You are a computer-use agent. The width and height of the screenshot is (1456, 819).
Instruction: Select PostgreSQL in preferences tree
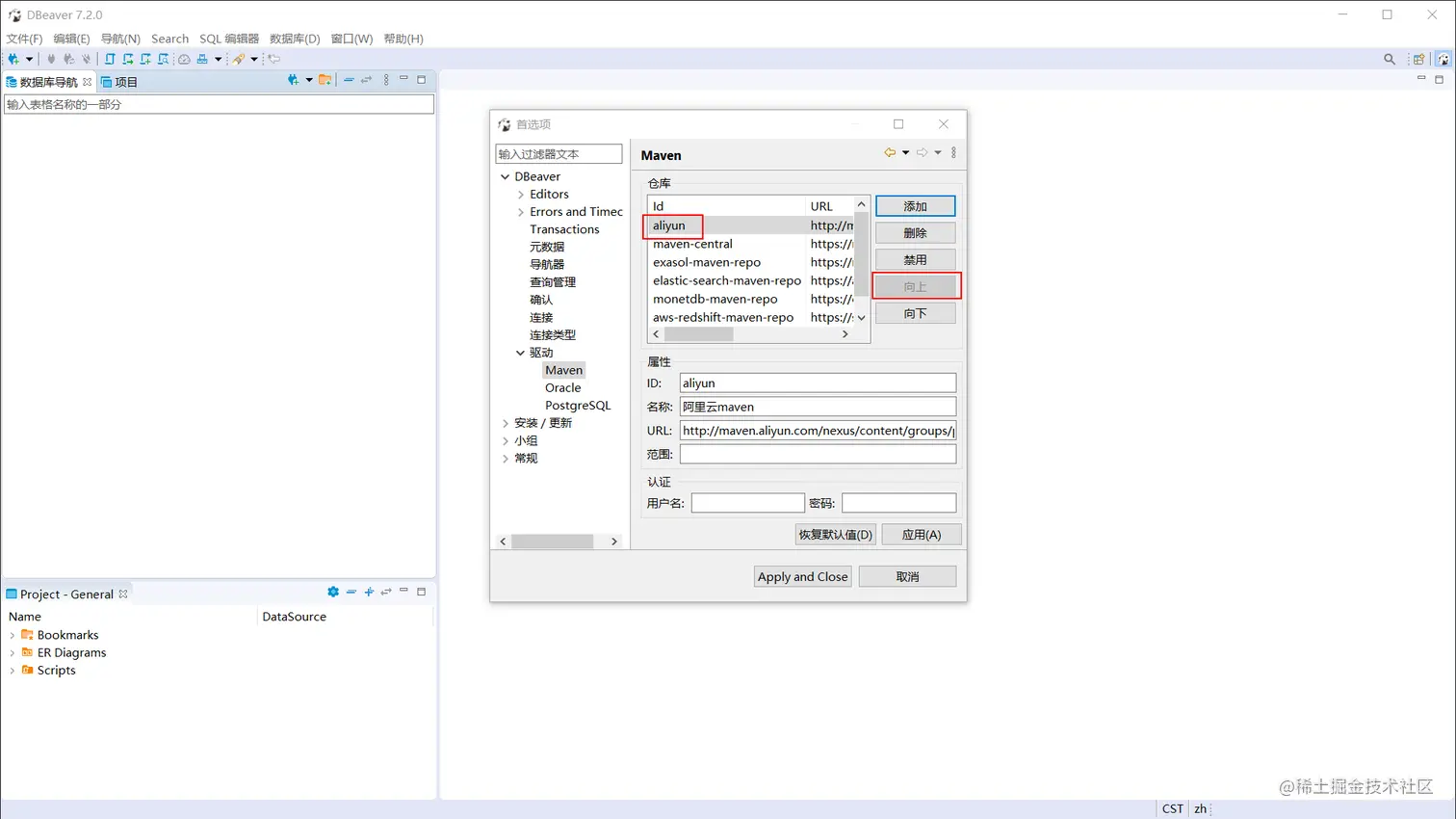pyautogui.click(x=578, y=406)
